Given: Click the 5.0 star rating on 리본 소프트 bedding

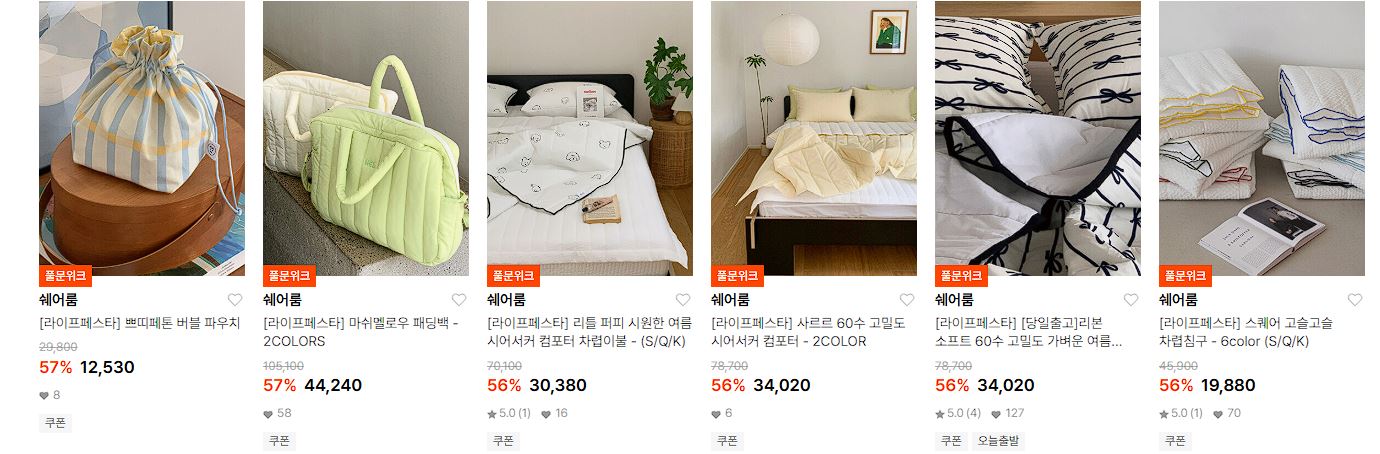Looking at the screenshot, I should pos(958,413).
